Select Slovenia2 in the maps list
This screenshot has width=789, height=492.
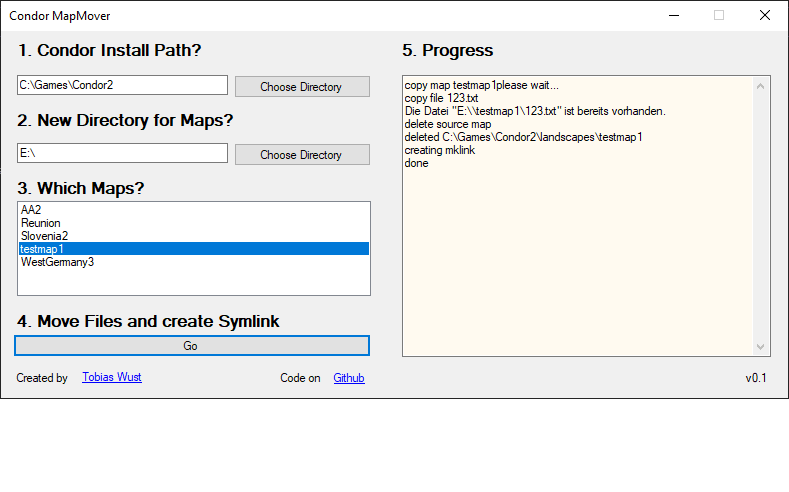[x=194, y=236]
